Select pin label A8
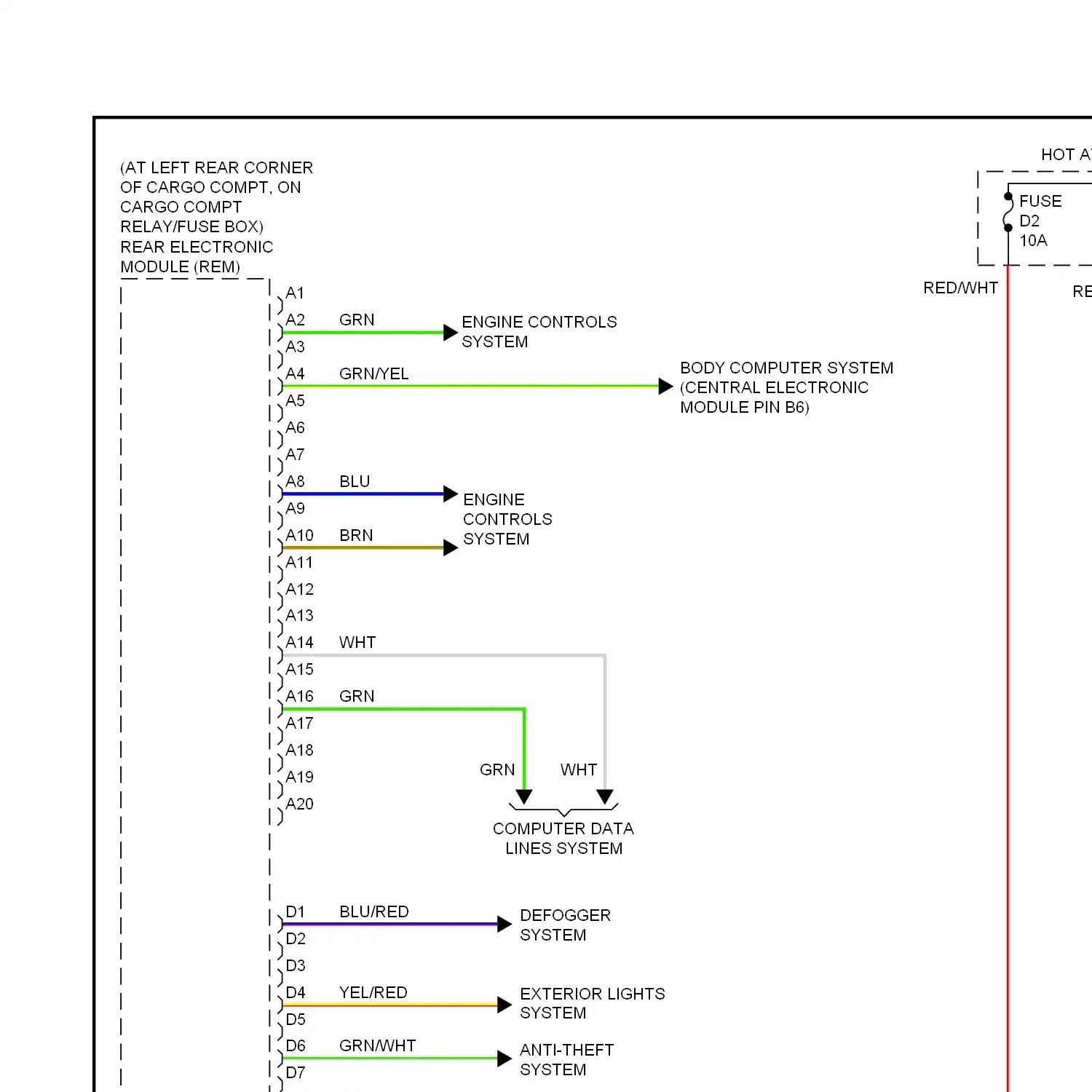1092x1092 pixels. point(295,482)
